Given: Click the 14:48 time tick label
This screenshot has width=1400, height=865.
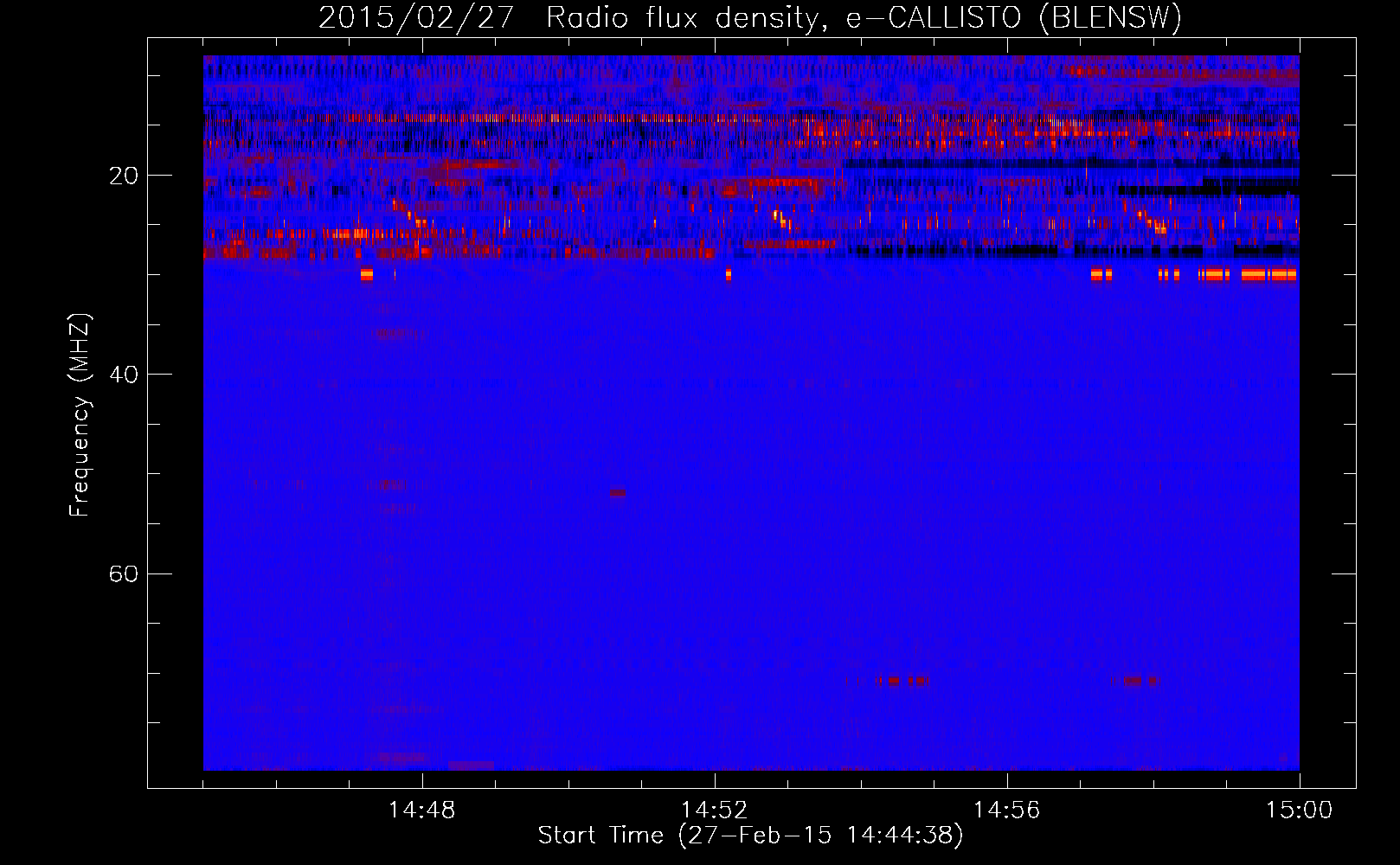Looking at the screenshot, I should [x=422, y=811].
